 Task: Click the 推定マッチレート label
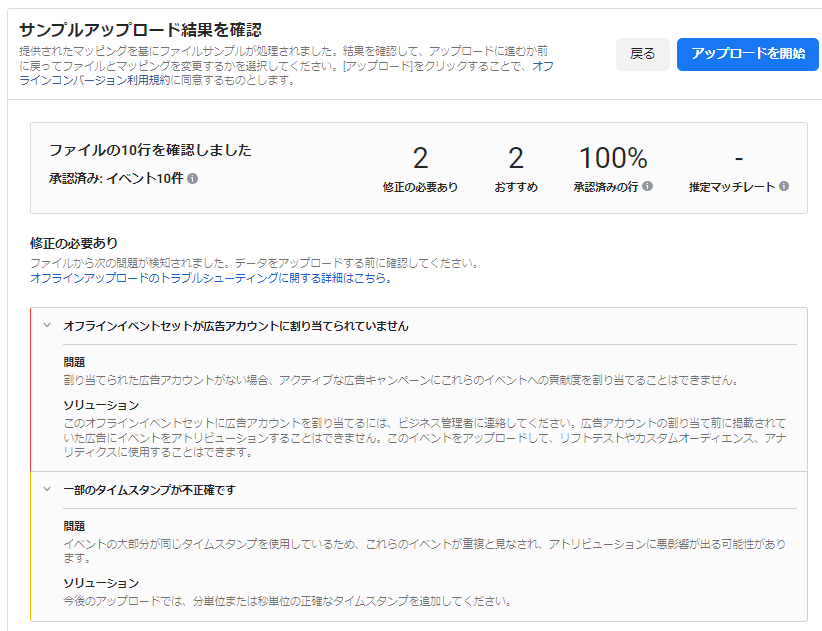732,187
